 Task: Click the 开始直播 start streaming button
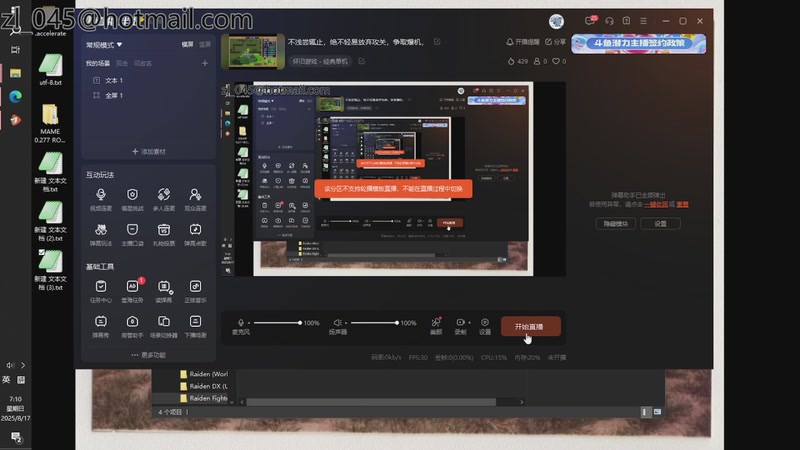click(531, 327)
